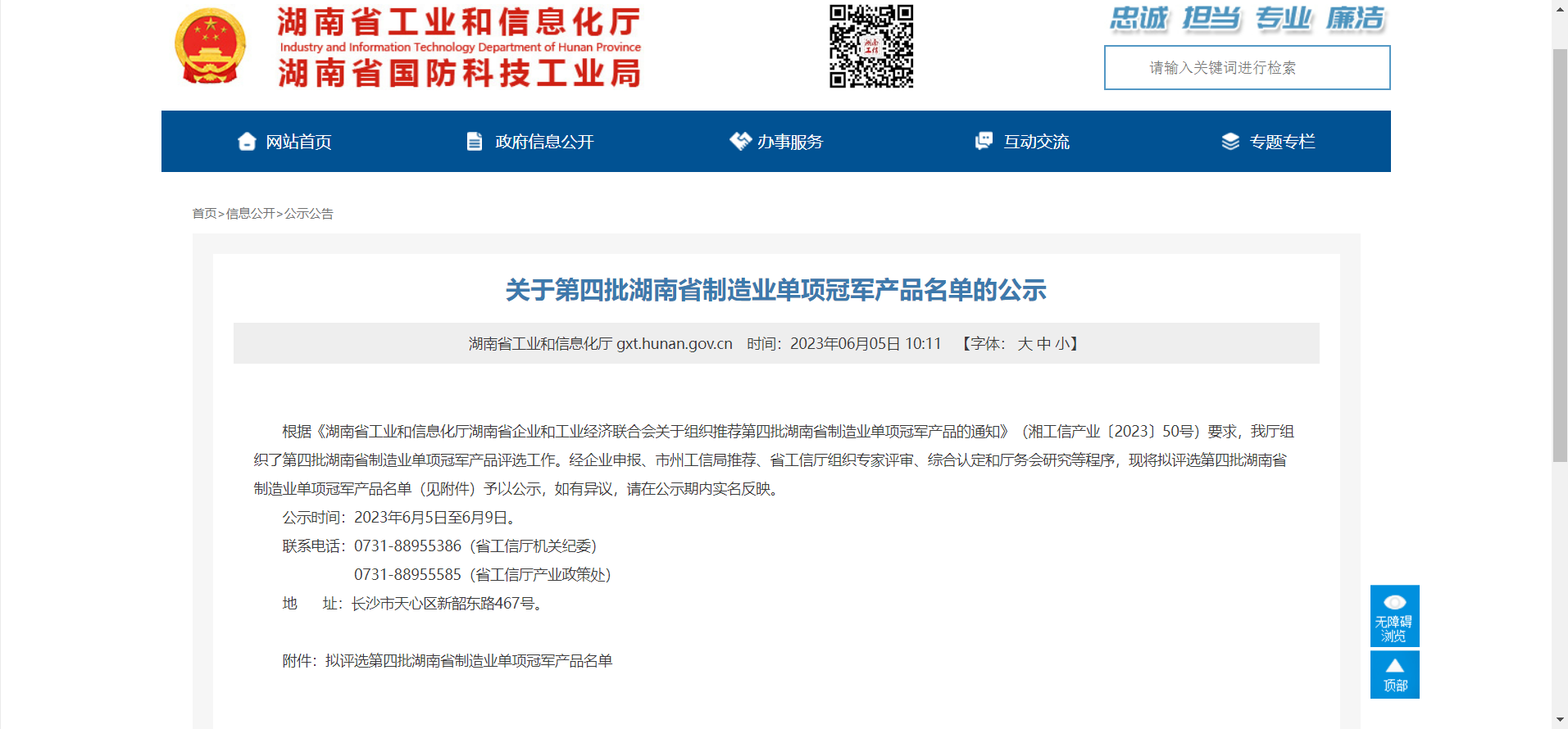1568x729 pixels.
Task: Open 公示公告 breadcrumb link
Action: pyautogui.click(x=308, y=214)
